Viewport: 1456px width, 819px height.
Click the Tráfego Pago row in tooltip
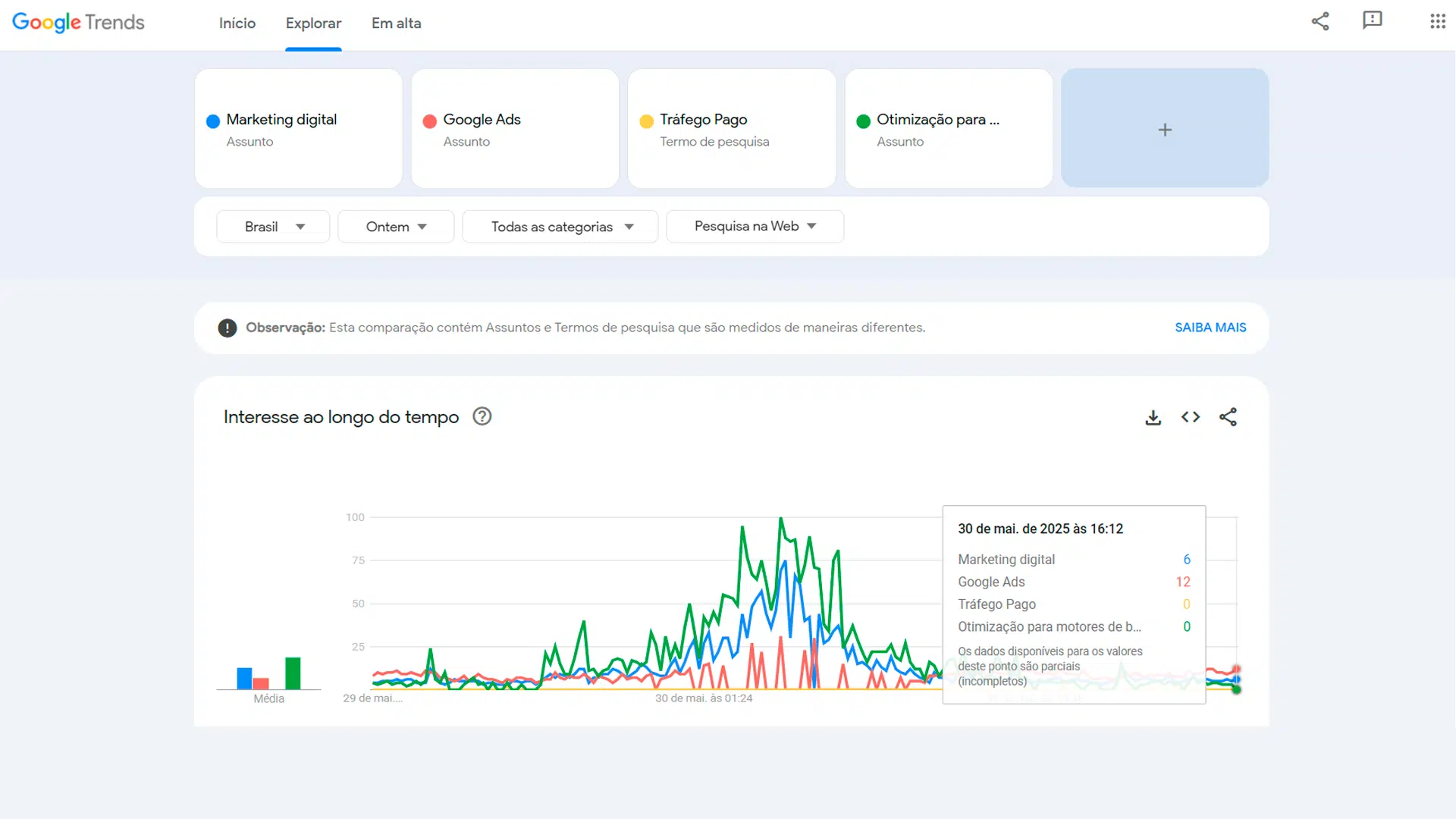(x=1074, y=604)
